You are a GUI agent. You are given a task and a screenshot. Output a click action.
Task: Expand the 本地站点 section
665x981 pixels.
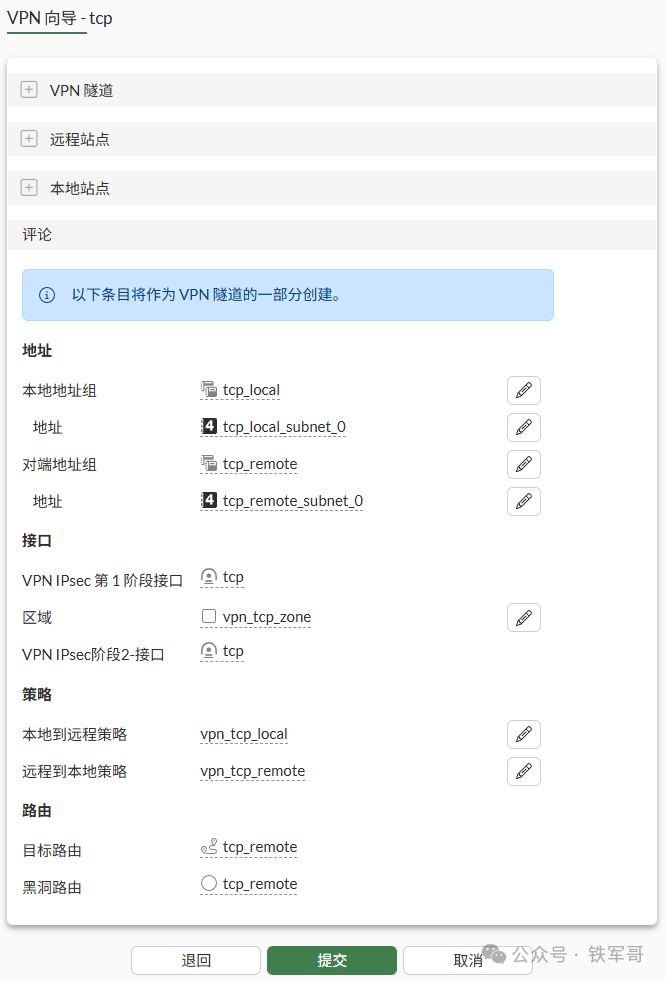point(29,187)
